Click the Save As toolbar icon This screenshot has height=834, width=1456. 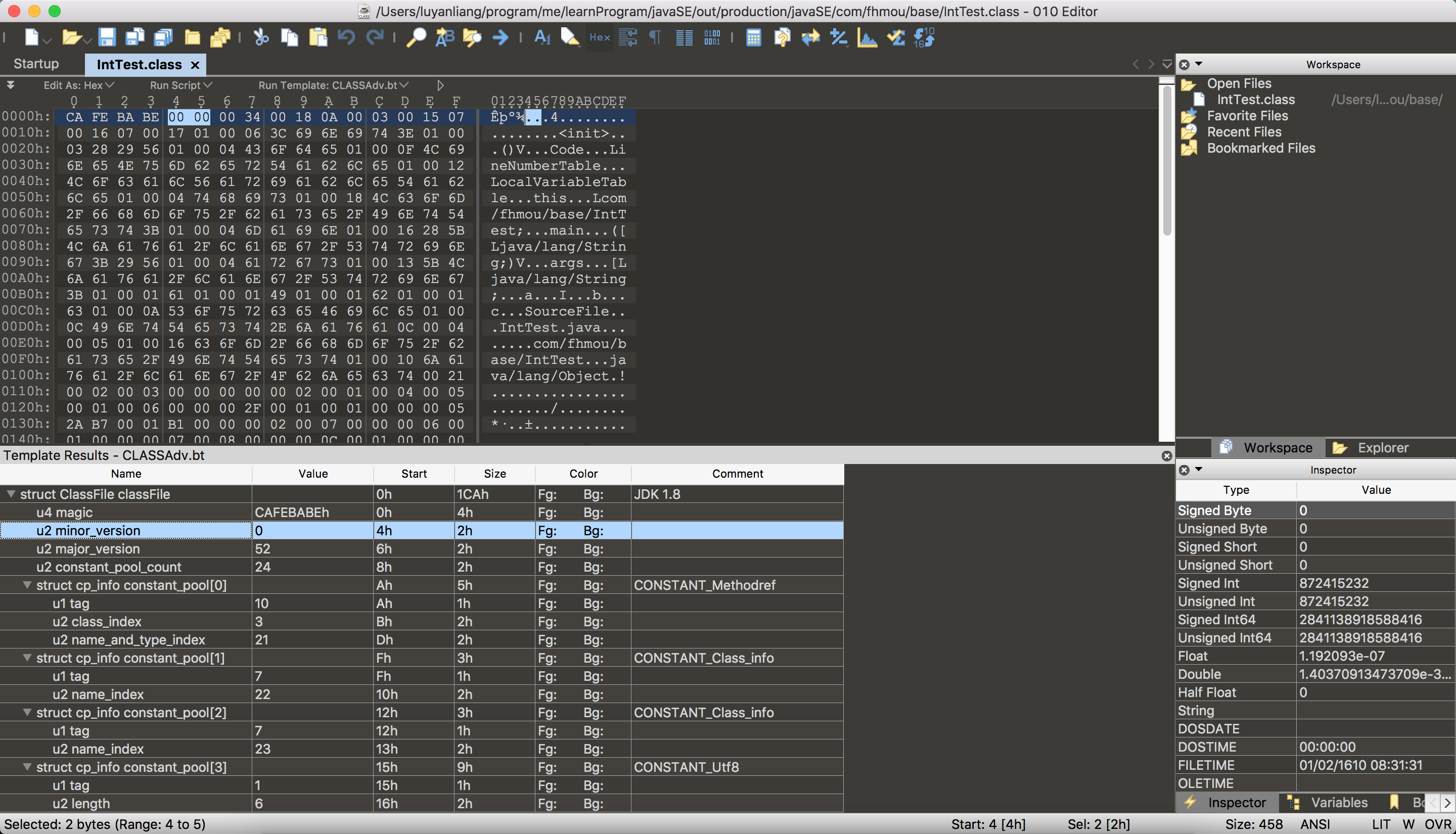[x=135, y=38]
